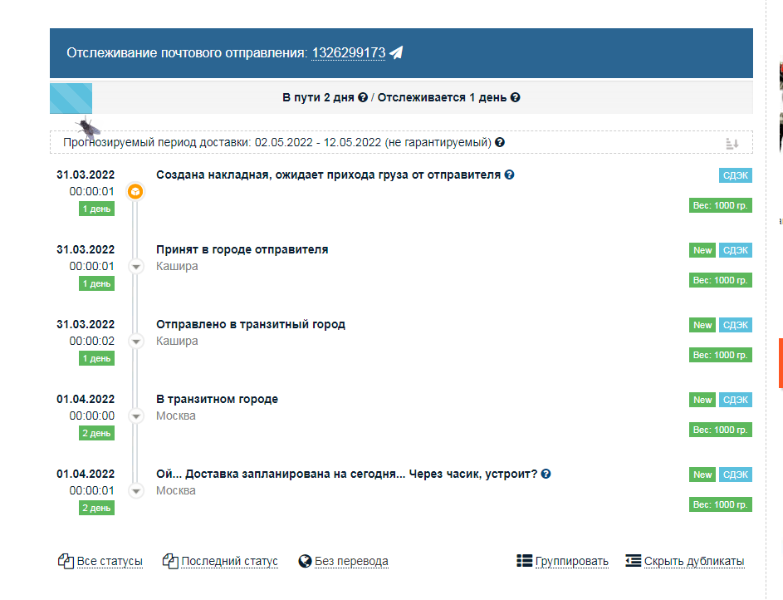The image size is (783, 600).
Task: Show all statuses via 'Все статусы'
Action: click(x=109, y=561)
